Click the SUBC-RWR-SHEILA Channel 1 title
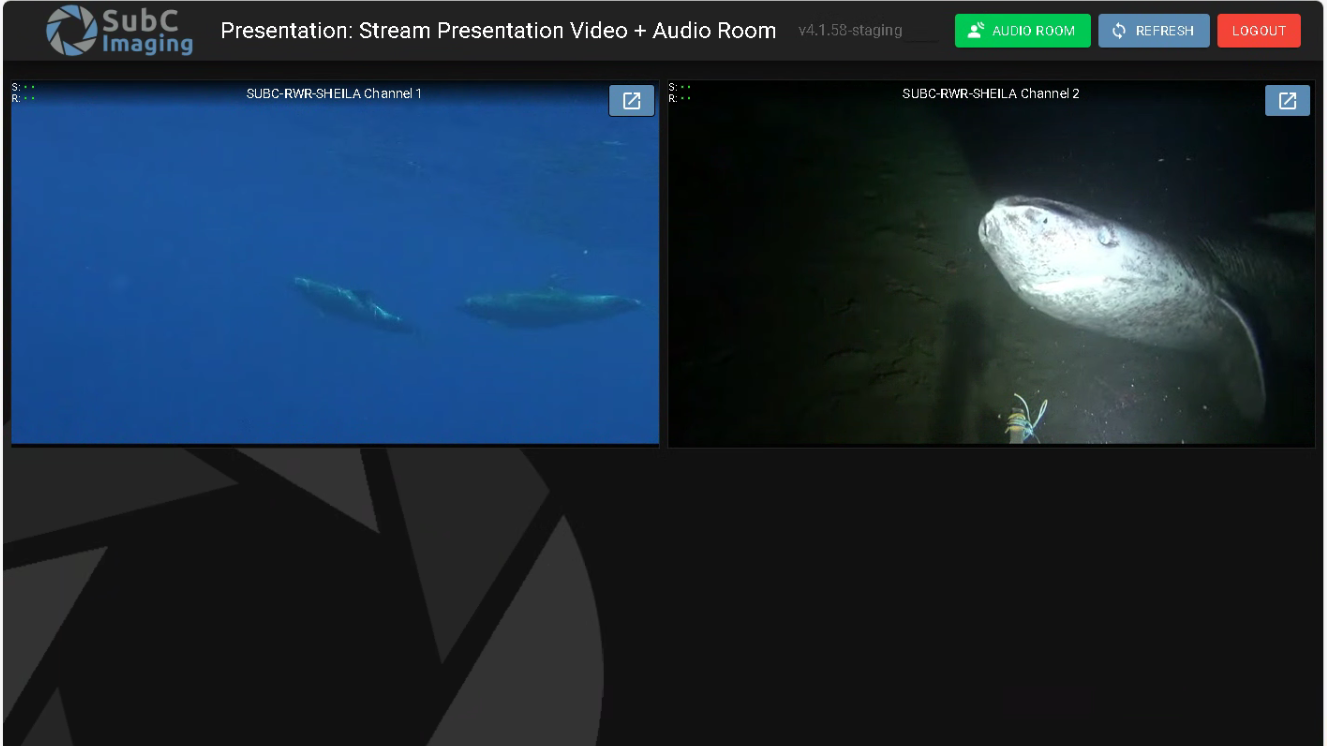The width and height of the screenshot is (1327, 746). point(334,94)
